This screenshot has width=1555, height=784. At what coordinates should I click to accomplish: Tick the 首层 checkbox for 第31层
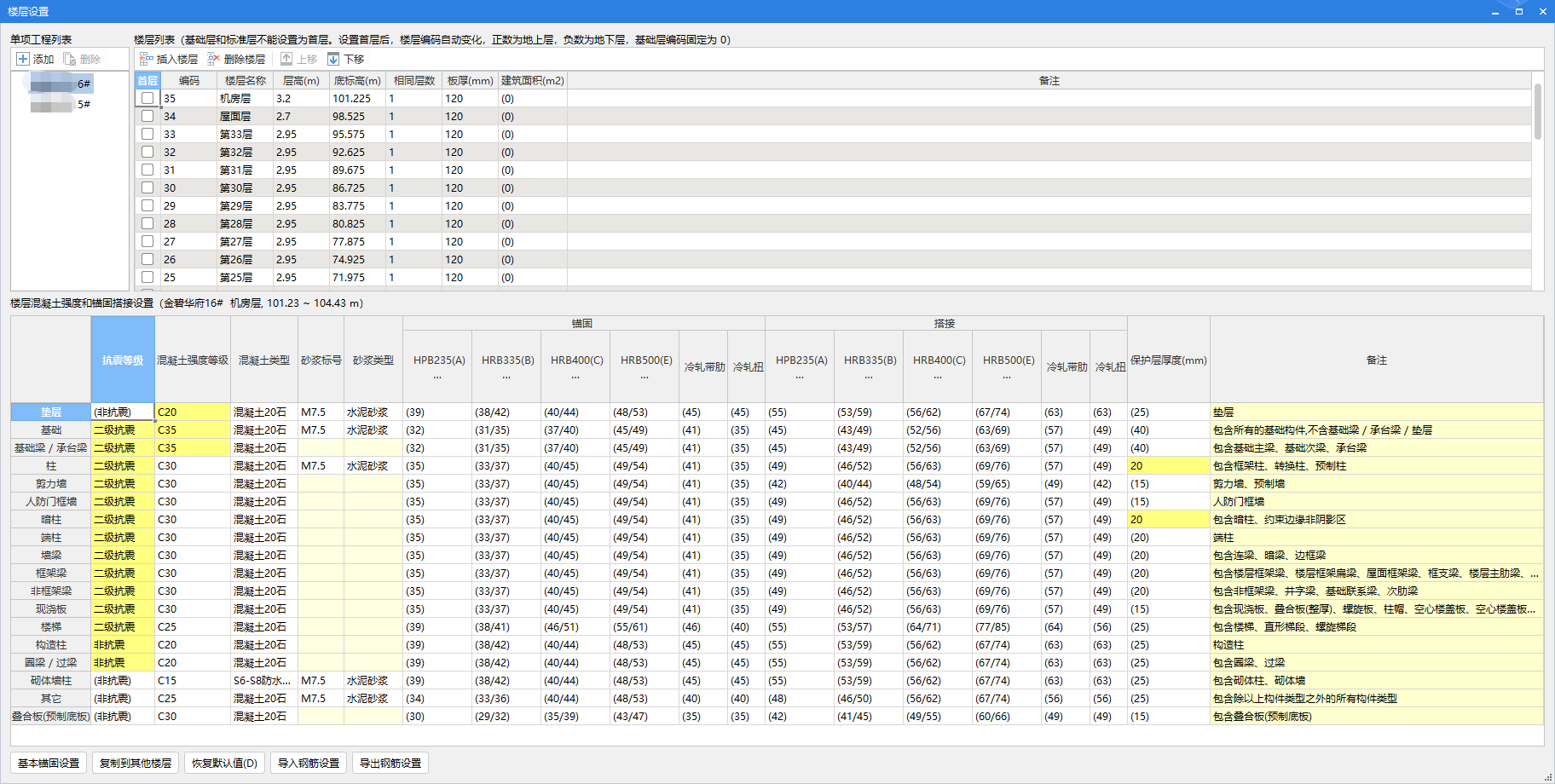pyautogui.click(x=147, y=170)
